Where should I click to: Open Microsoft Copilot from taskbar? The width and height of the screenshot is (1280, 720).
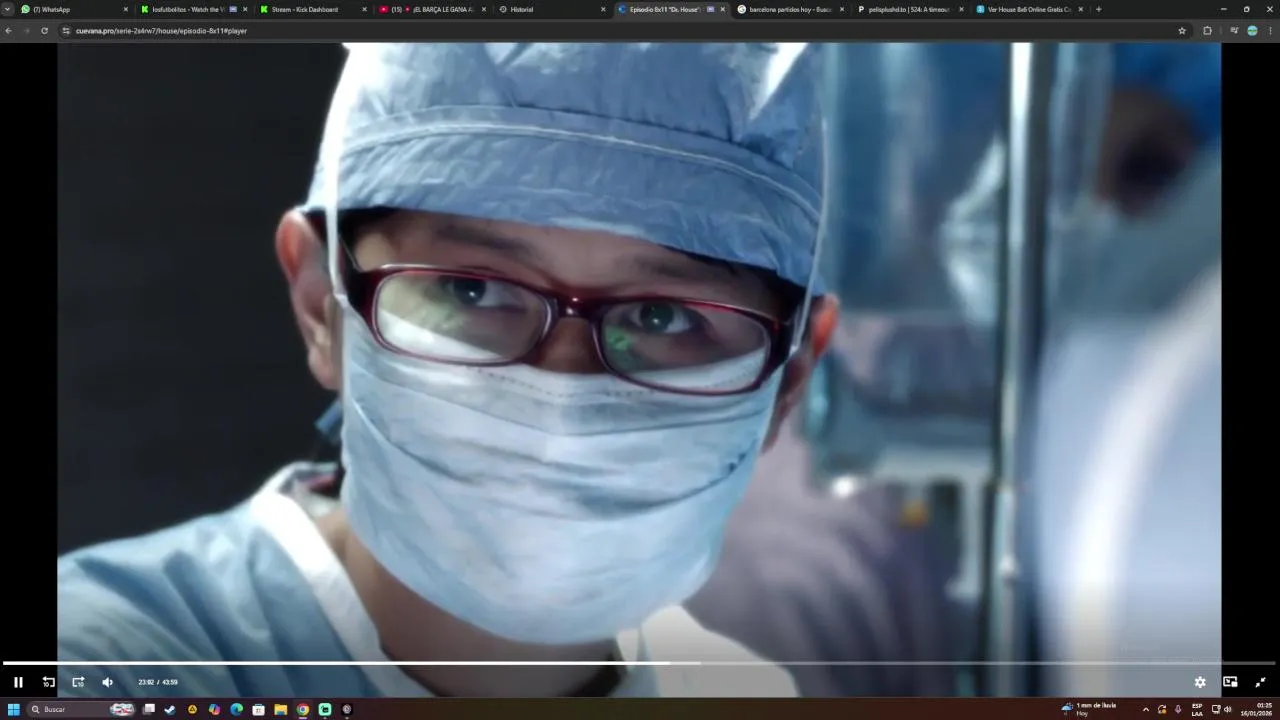(x=214, y=709)
